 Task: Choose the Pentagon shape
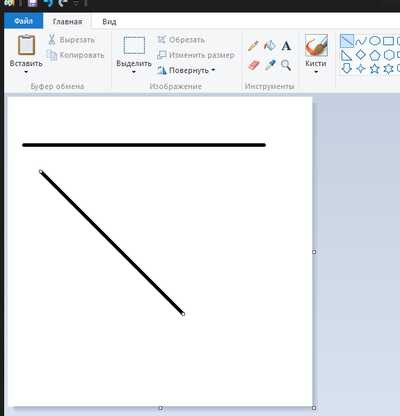[375, 55]
